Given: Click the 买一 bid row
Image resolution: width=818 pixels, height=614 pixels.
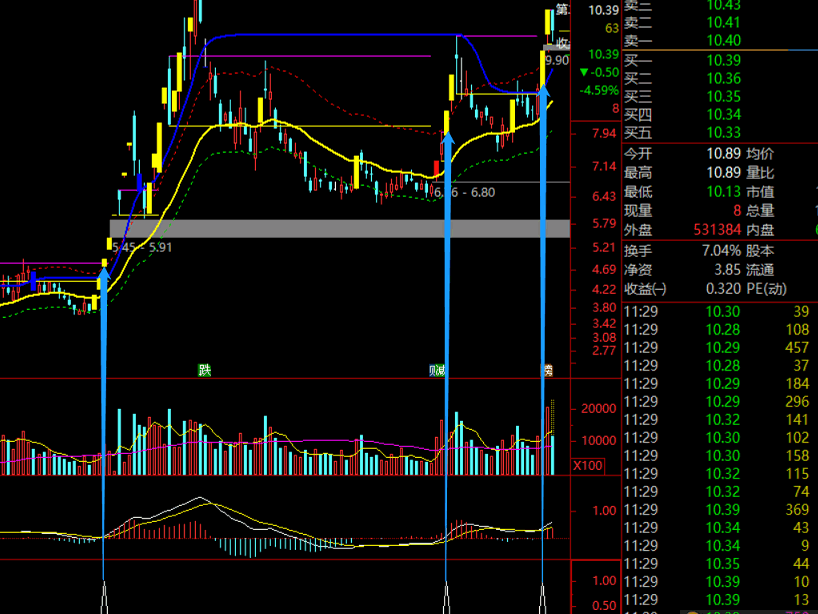Looking at the screenshot, I should pos(683,61).
